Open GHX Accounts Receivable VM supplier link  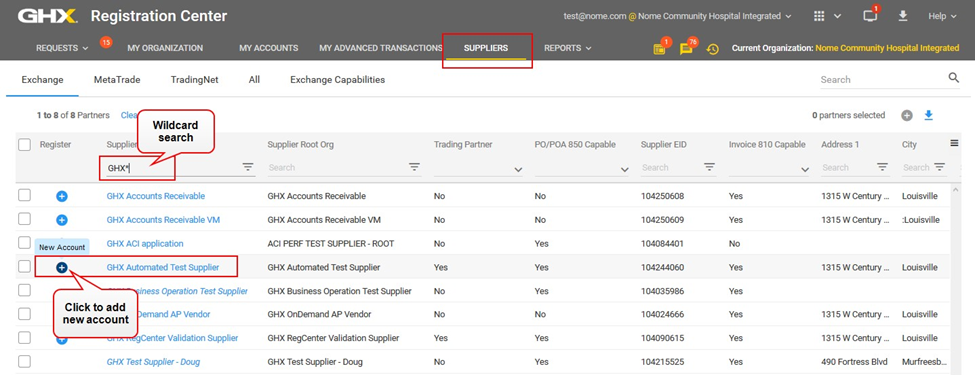pyautogui.click(x=163, y=220)
